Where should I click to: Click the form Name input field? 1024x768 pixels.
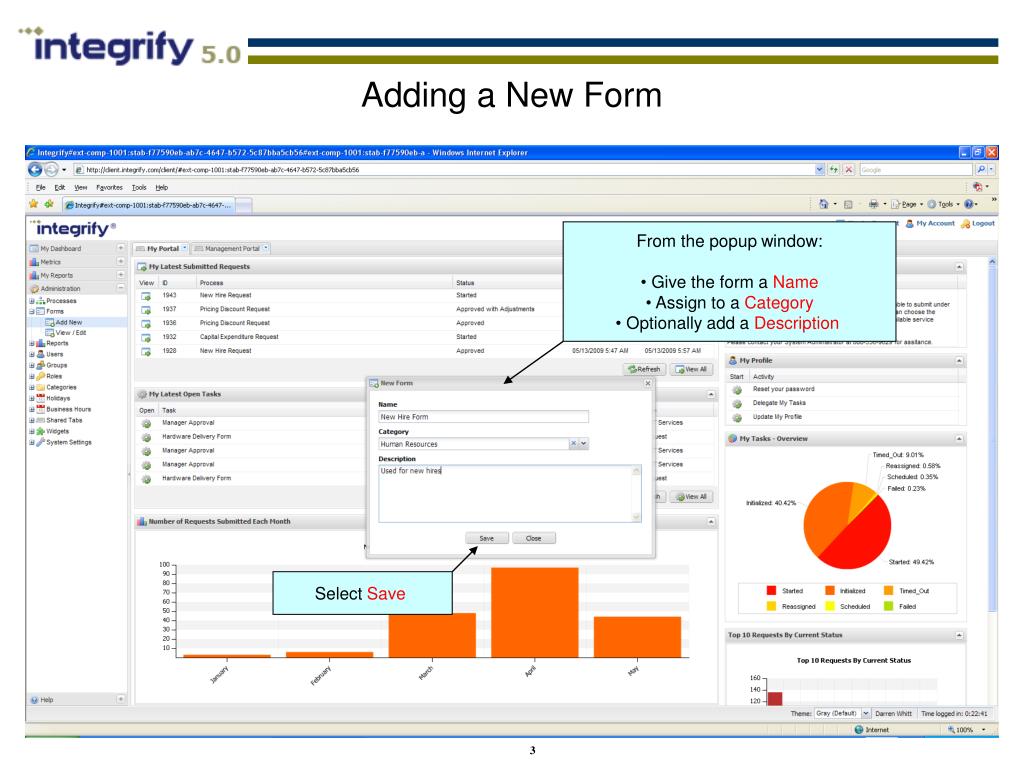coord(483,417)
